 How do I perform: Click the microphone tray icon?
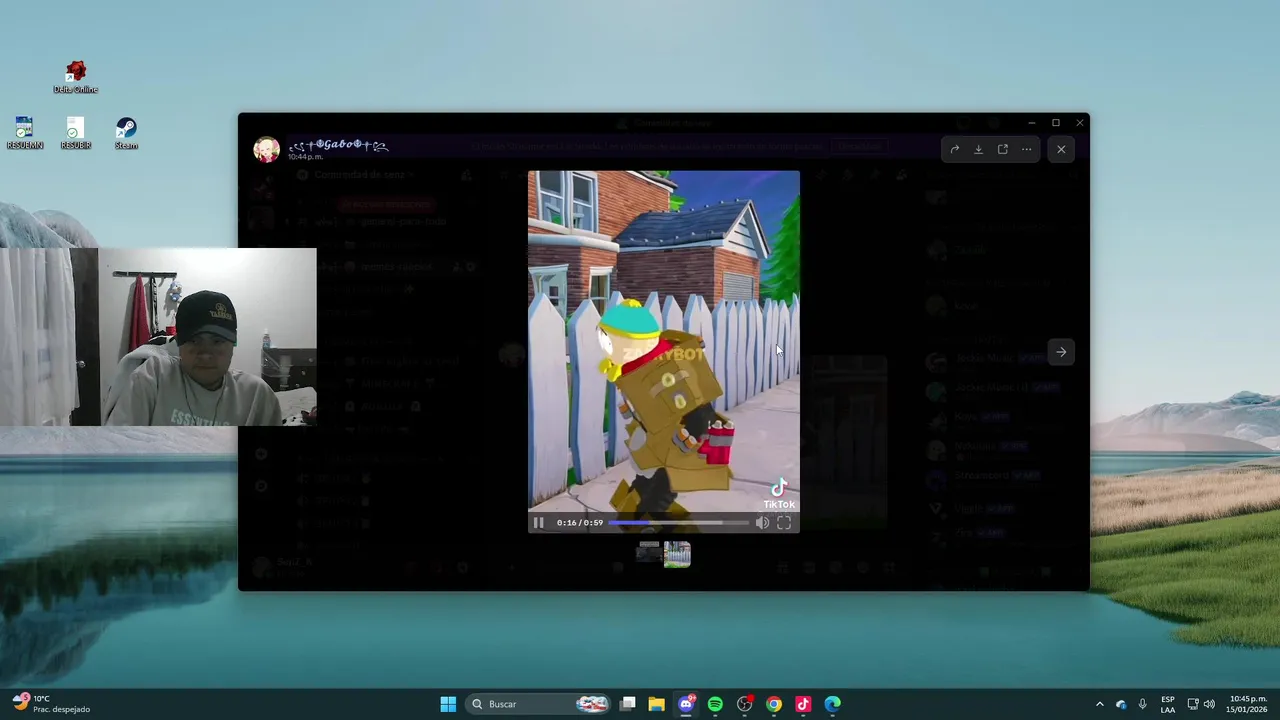coord(1142,704)
